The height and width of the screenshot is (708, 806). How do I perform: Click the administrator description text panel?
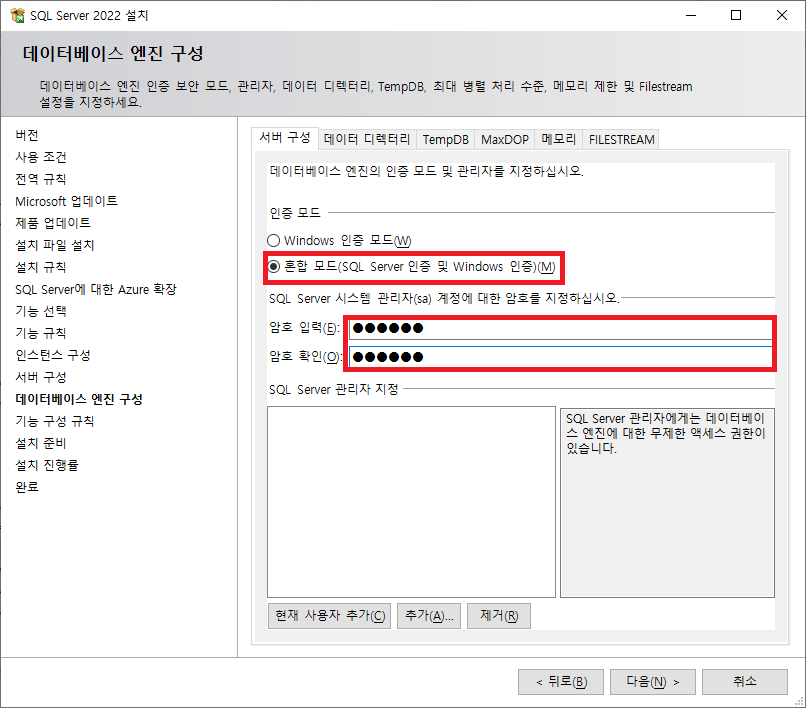[667, 503]
